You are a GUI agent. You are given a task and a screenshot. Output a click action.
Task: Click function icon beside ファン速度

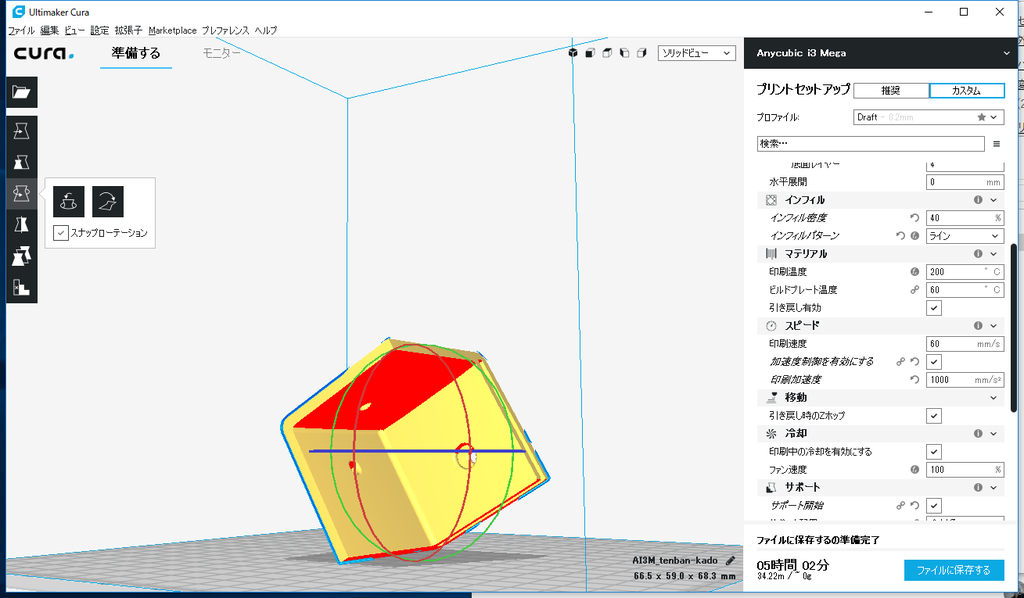(915, 469)
